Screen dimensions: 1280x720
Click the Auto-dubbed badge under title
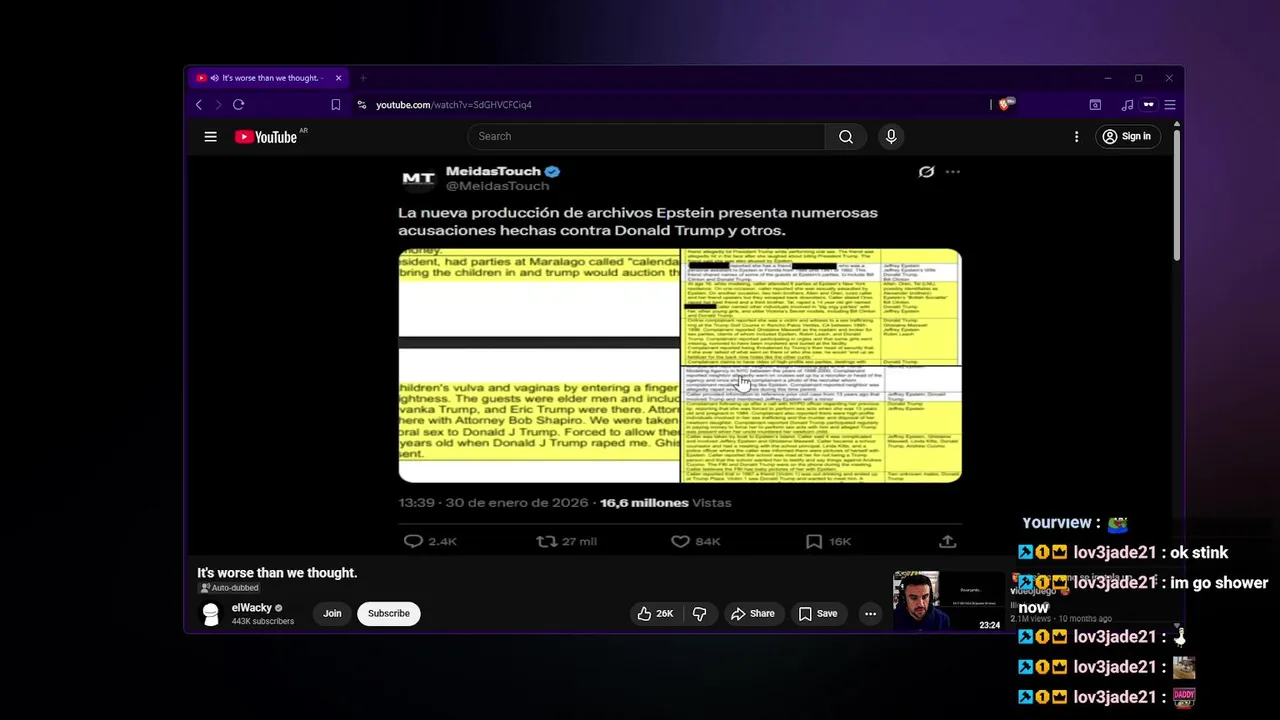click(229, 588)
